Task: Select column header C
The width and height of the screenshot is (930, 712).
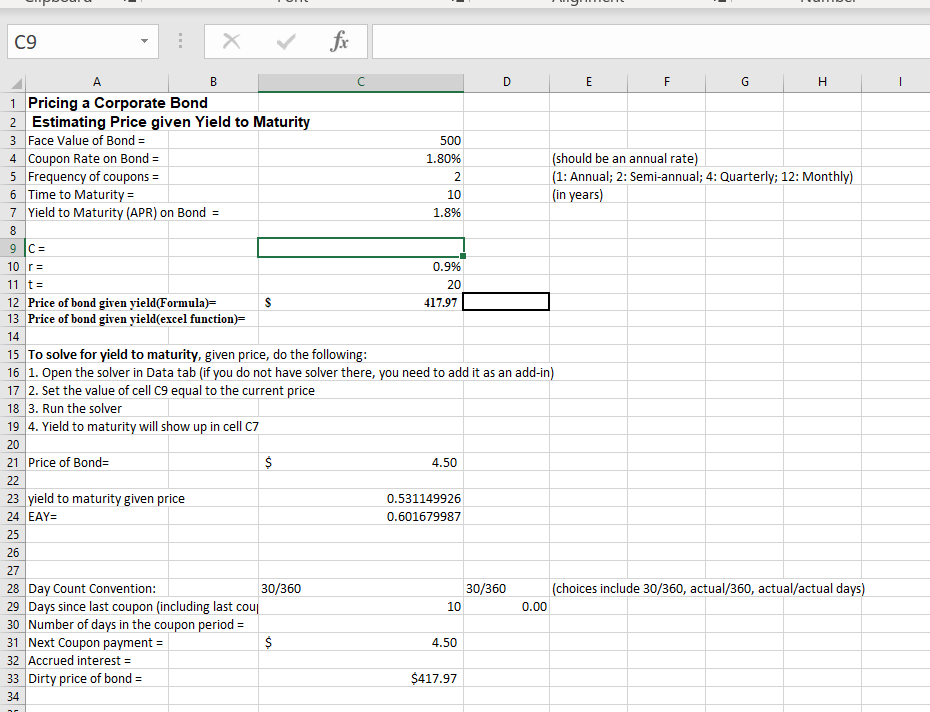Action: (x=360, y=81)
